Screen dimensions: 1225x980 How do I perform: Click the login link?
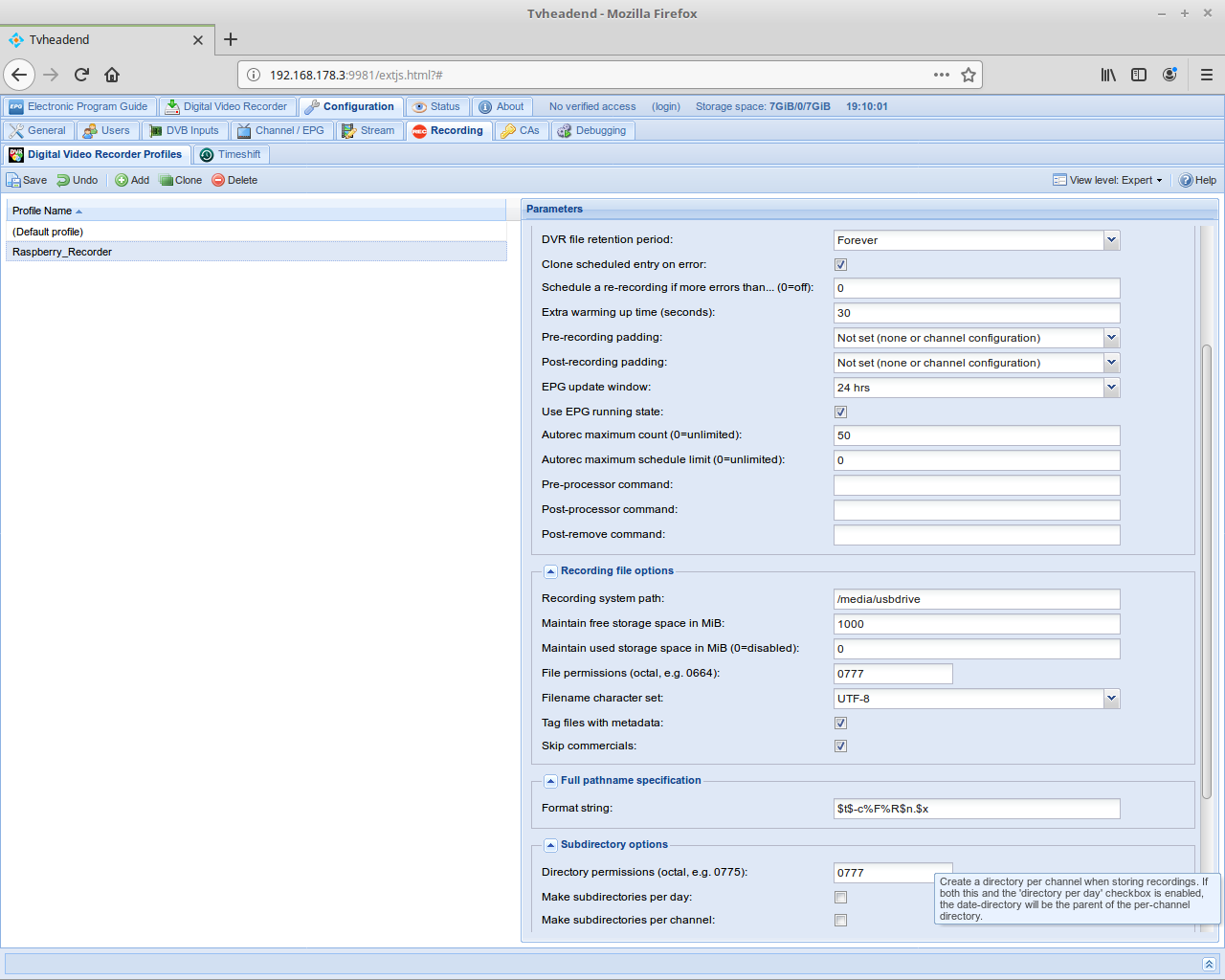point(666,106)
